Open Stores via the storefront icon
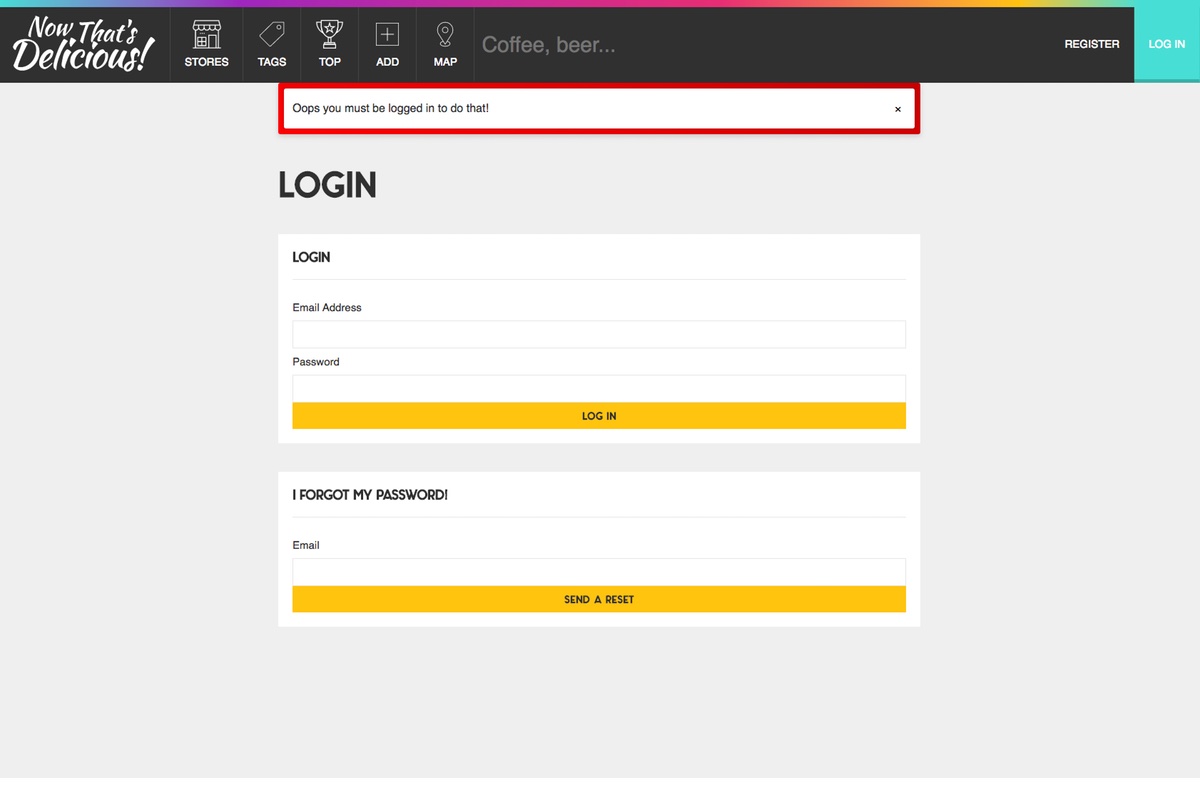 click(206, 35)
